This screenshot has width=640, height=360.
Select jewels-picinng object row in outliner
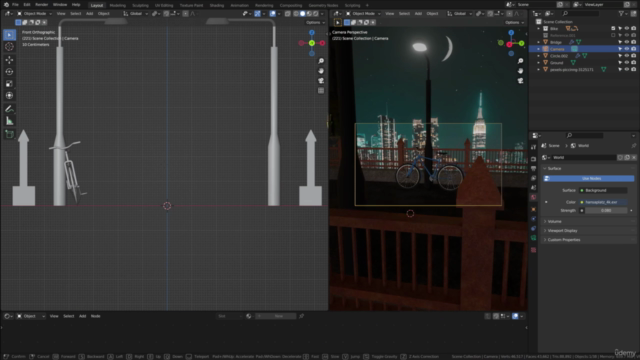coord(583,70)
